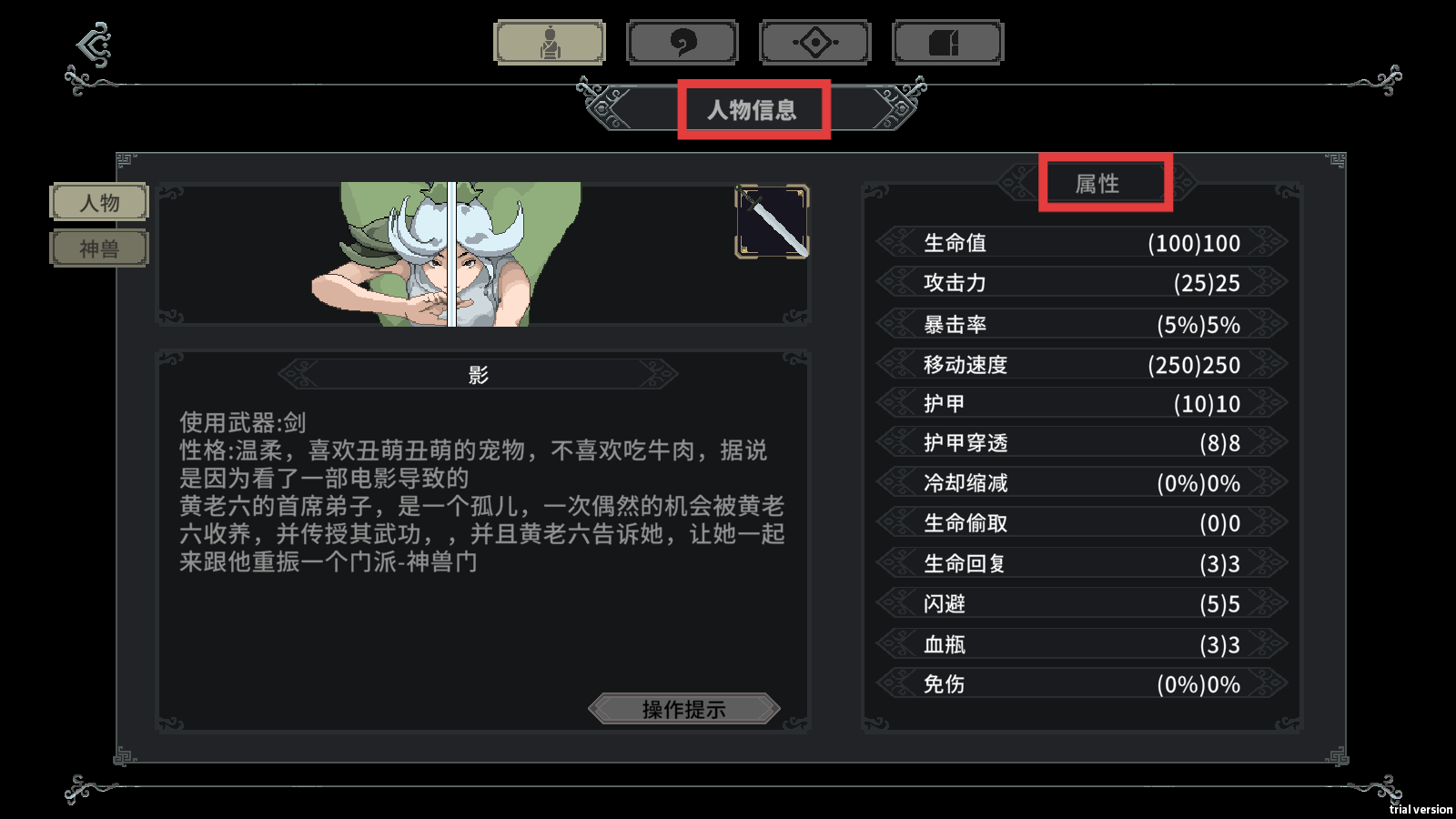
Task: Select the 冷却缩减 attribute row
Action: pyautogui.click(x=1082, y=483)
